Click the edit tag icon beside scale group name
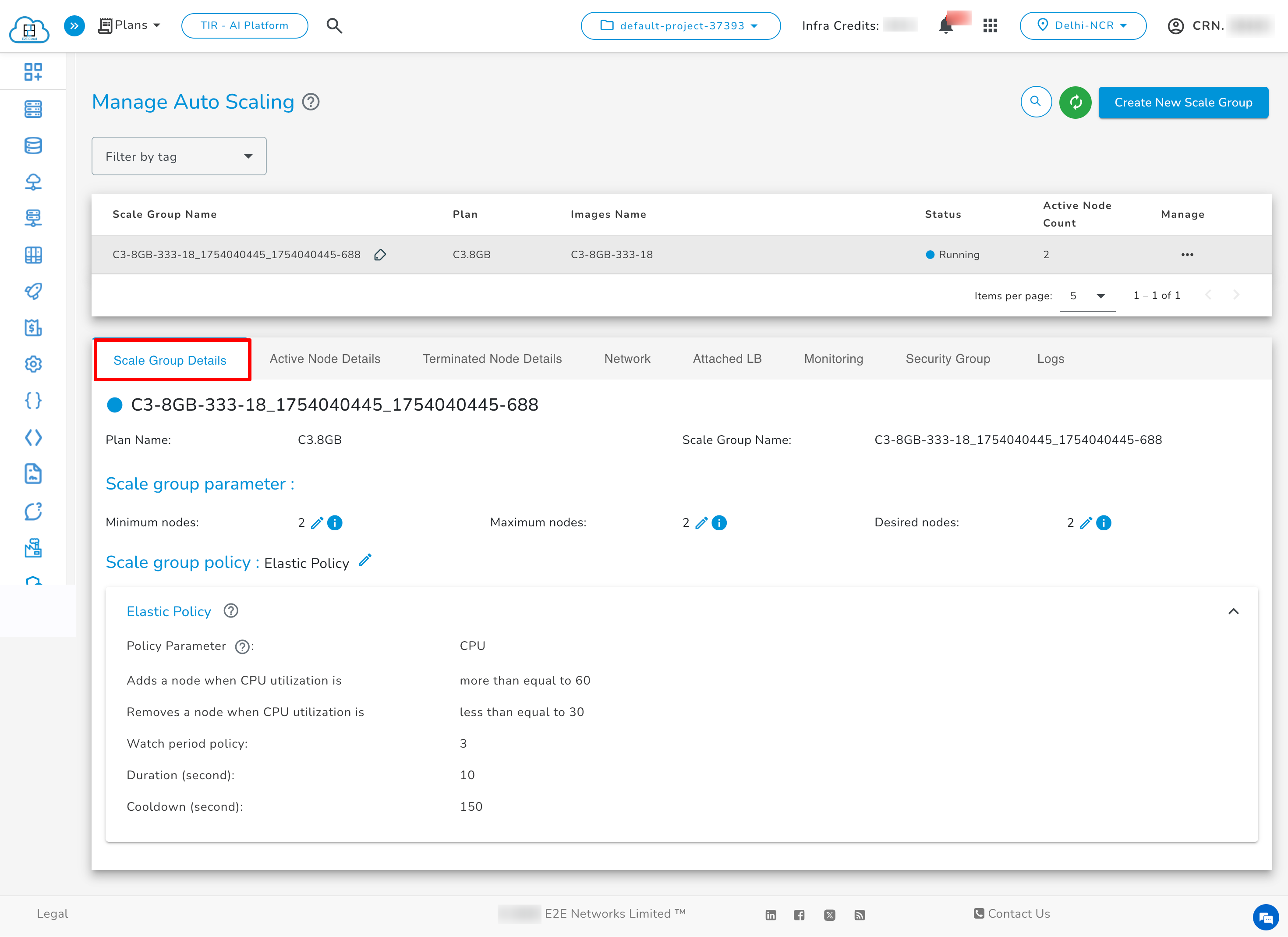Screen dimensions: 1288x937 [380, 255]
